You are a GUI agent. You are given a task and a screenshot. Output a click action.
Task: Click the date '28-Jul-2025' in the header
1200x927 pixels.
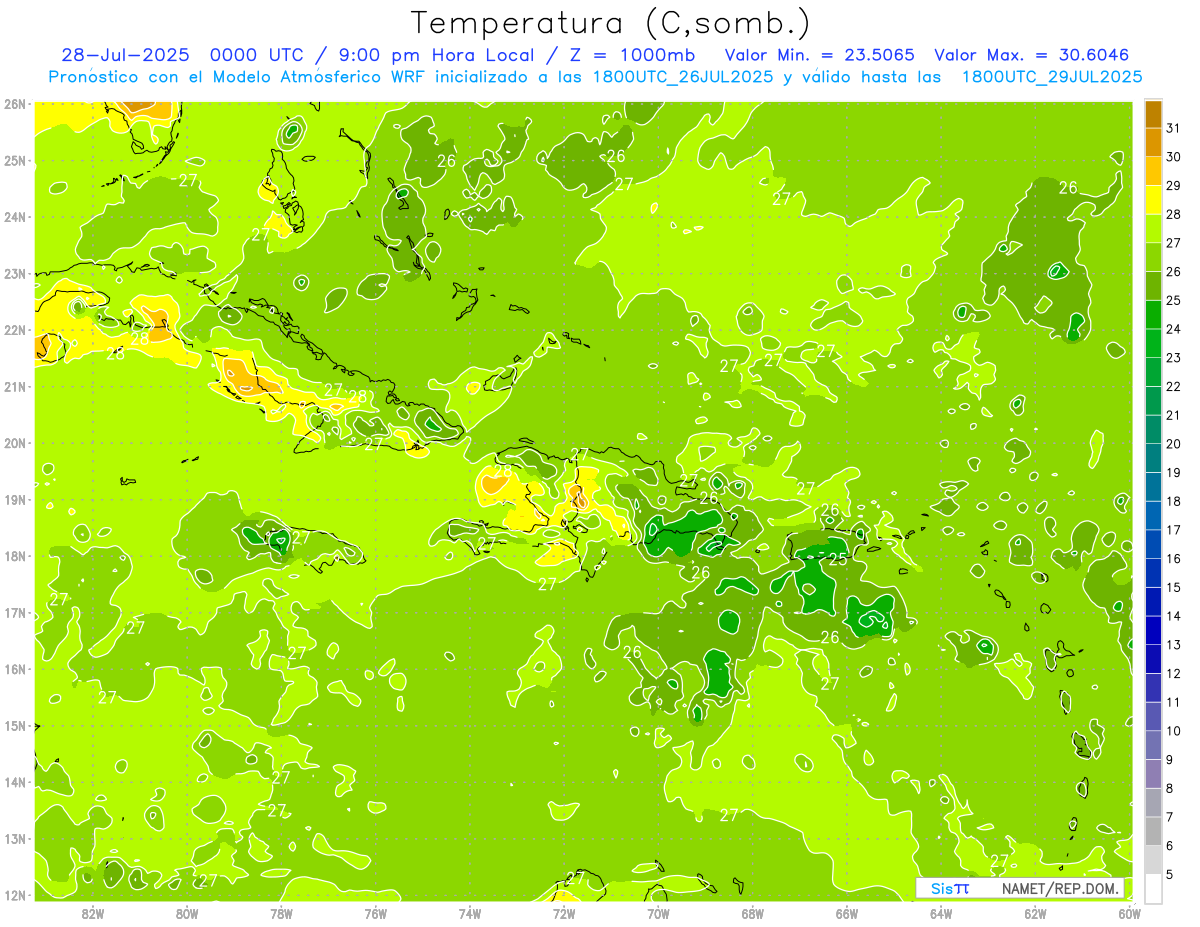(x=127, y=55)
